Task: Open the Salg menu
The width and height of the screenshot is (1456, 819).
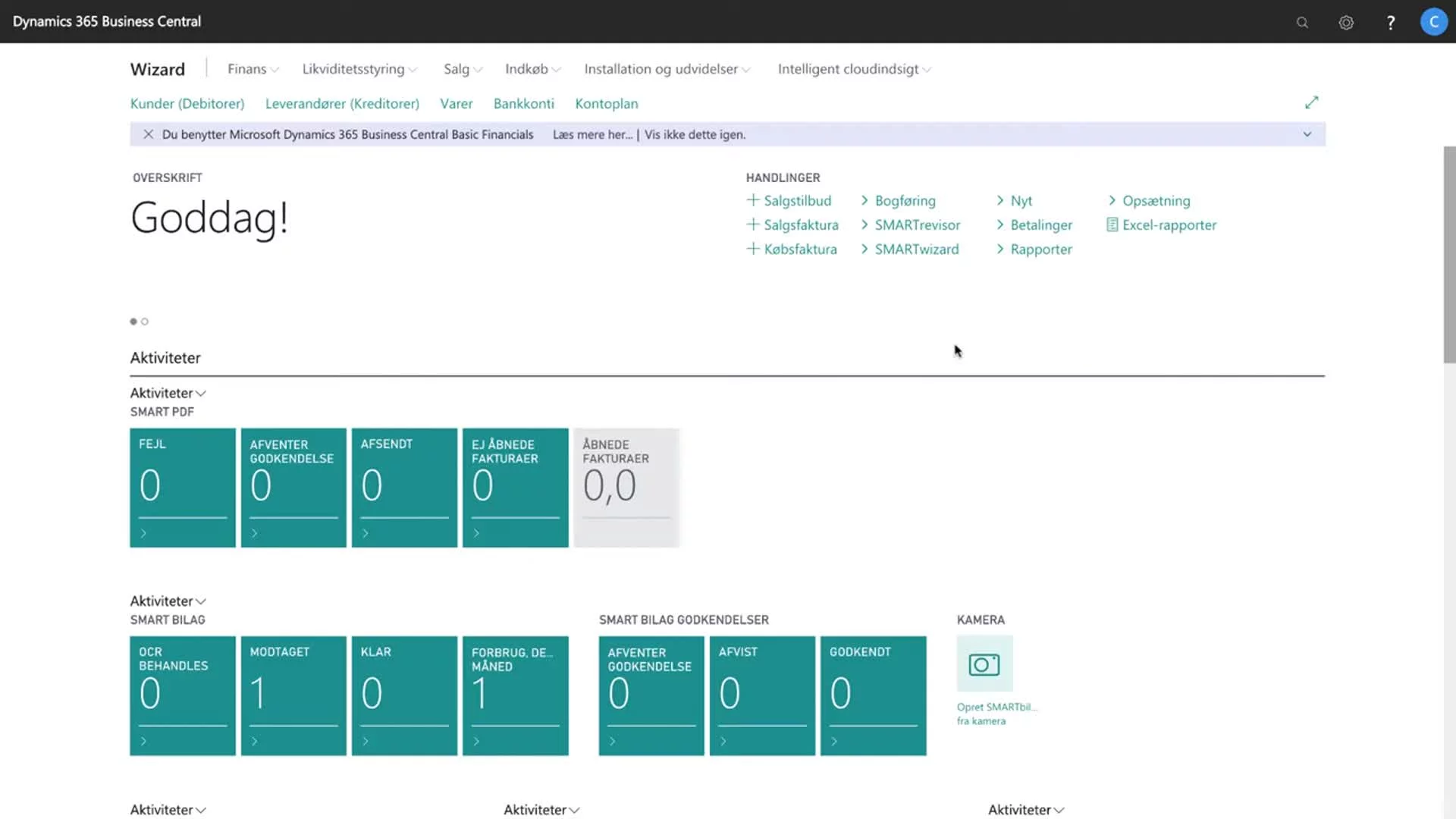Action: 463,69
